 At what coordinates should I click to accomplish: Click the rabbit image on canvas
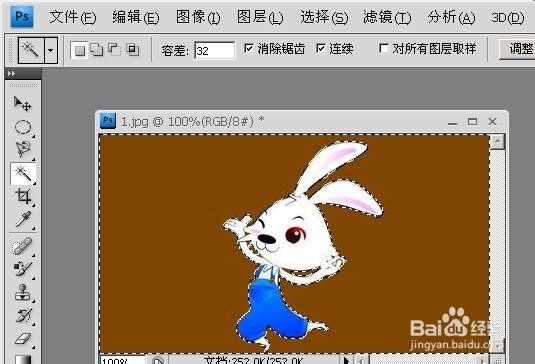click(302, 246)
